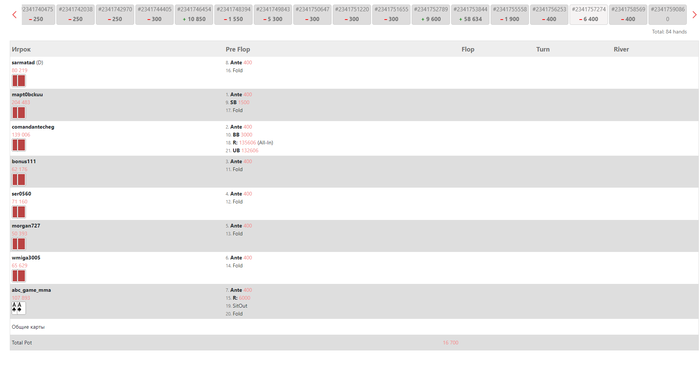Click wmiga3005's face-down hole cards icon

point(19,276)
